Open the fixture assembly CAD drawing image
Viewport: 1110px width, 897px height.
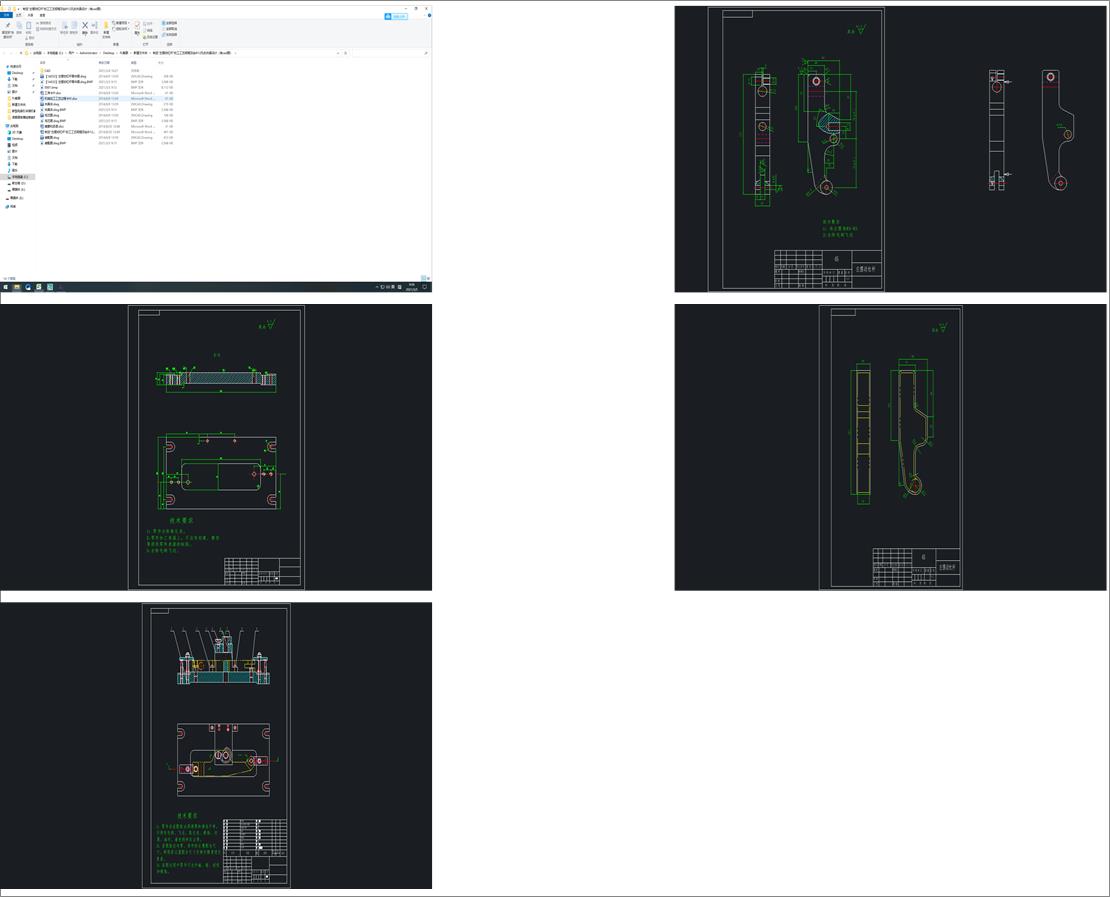216,745
